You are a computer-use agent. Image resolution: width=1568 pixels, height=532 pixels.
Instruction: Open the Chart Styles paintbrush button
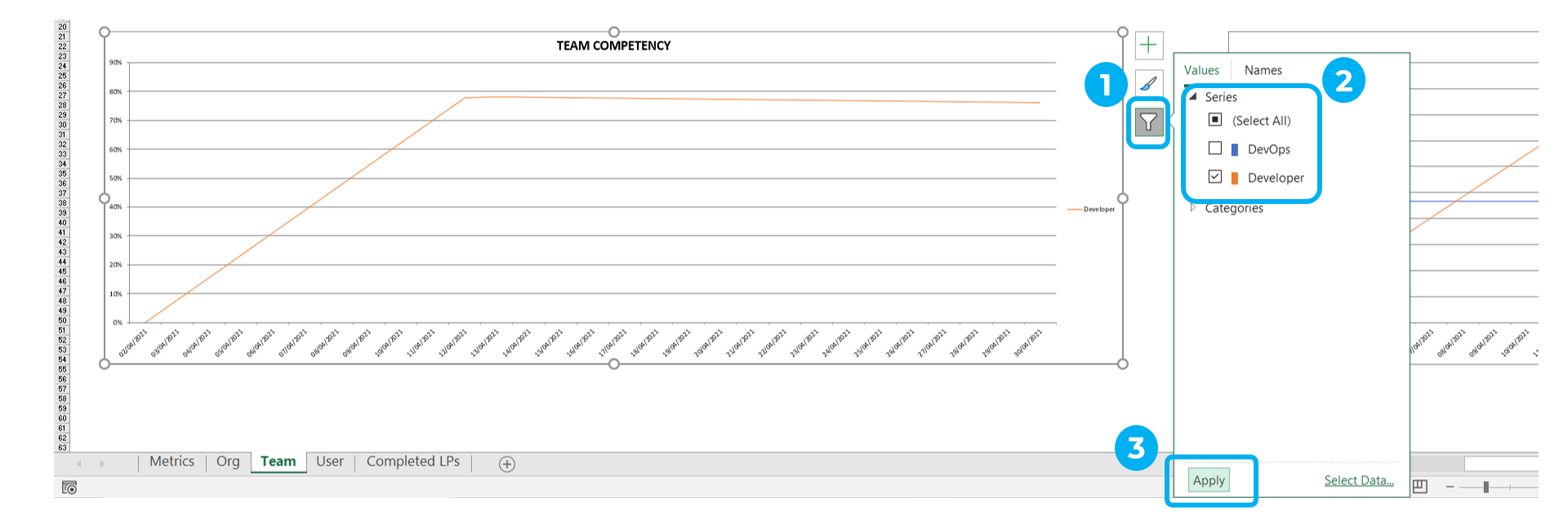pyautogui.click(x=1148, y=83)
